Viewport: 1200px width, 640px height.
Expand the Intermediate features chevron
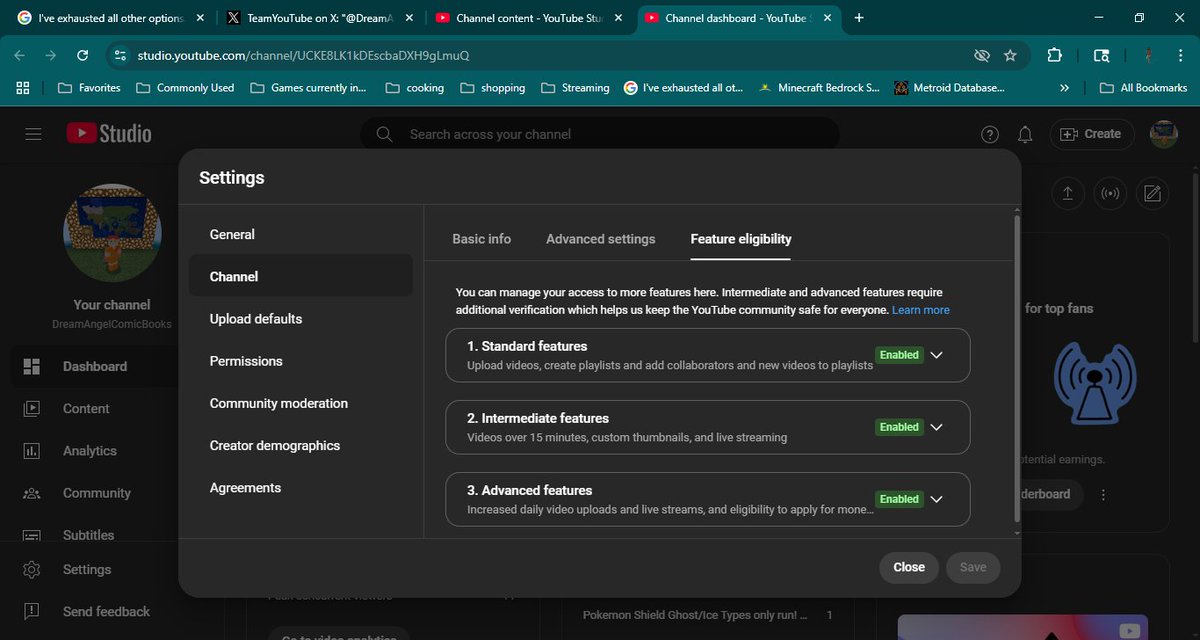pos(937,427)
